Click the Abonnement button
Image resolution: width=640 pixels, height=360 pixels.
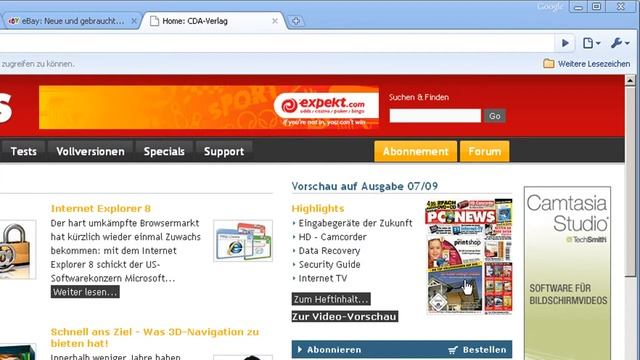point(416,151)
